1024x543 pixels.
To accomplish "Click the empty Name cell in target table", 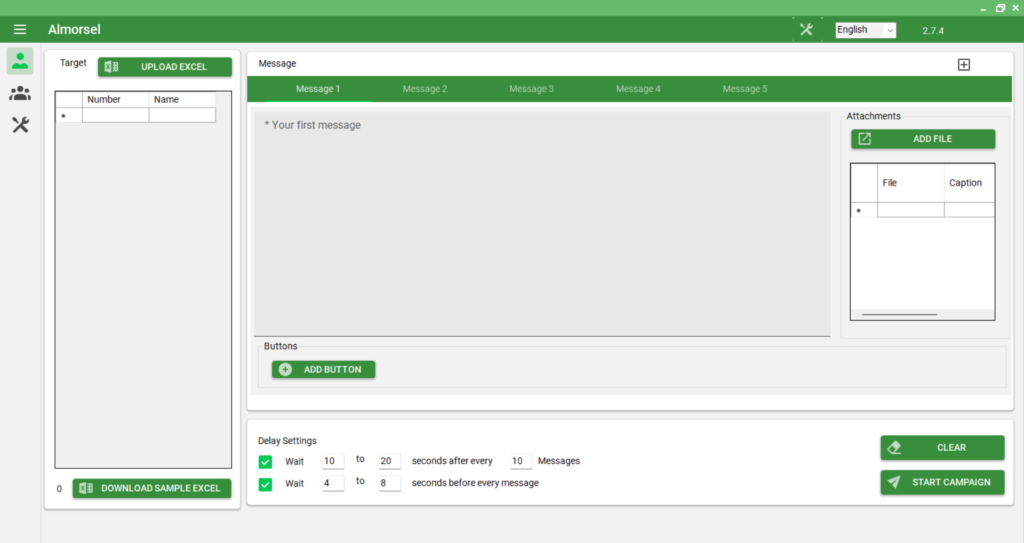I will click(x=182, y=115).
